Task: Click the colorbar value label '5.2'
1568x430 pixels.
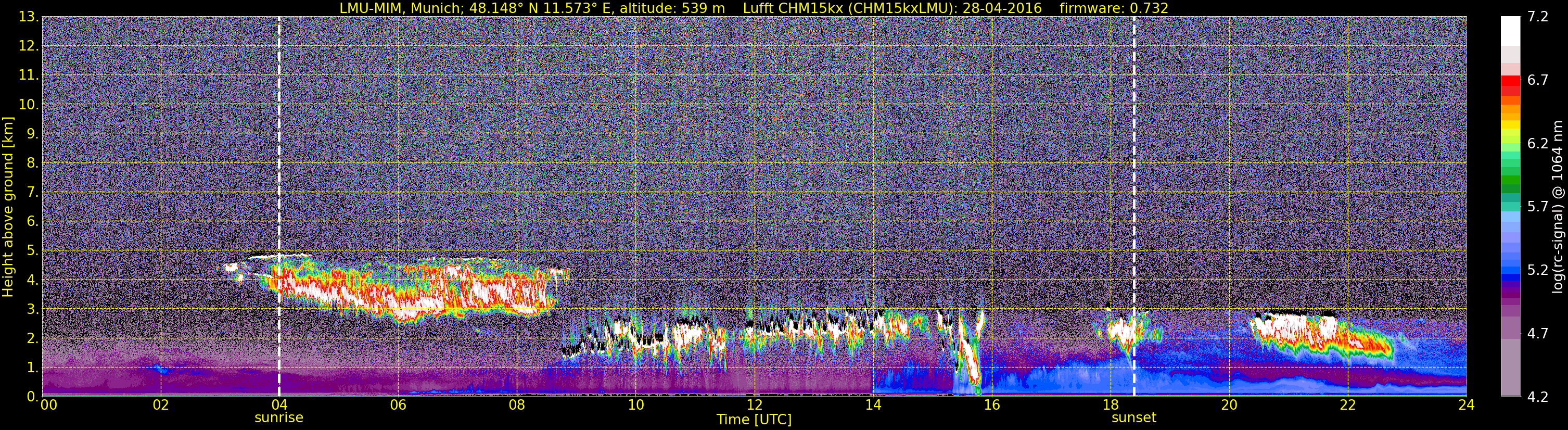Action: [1538, 270]
